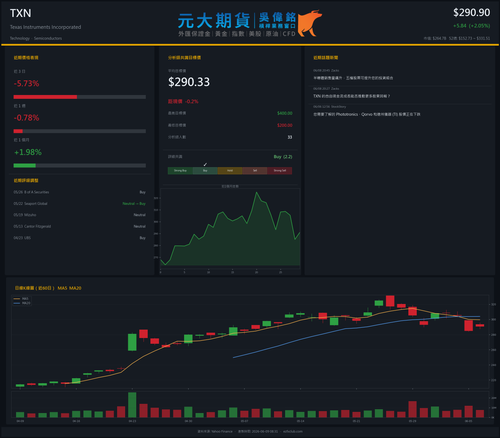Click the red progress bar under -5.73%

(x=45, y=97)
